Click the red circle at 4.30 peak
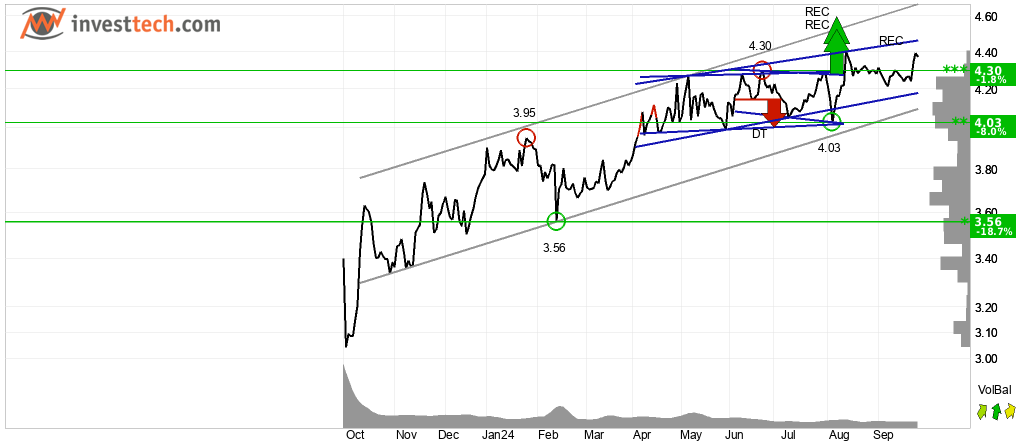The height and width of the screenshot is (448, 1020). tap(762, 70)
